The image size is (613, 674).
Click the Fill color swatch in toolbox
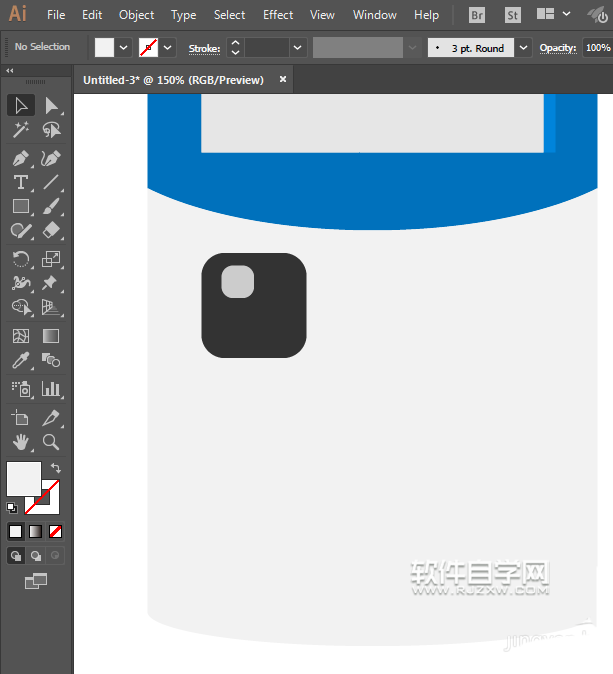click(x=24, y=478)
